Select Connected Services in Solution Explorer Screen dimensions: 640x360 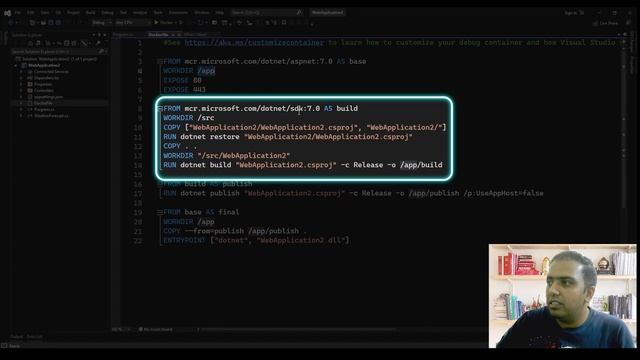51,72
